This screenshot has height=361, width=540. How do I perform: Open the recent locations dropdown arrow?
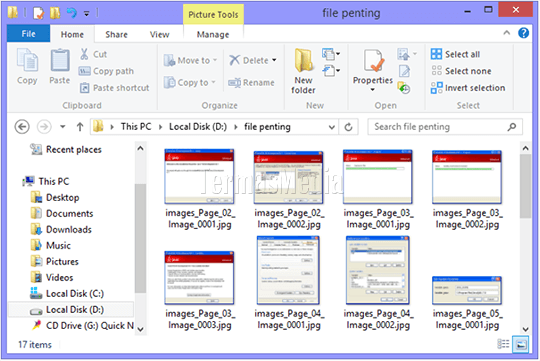point(63,127)
